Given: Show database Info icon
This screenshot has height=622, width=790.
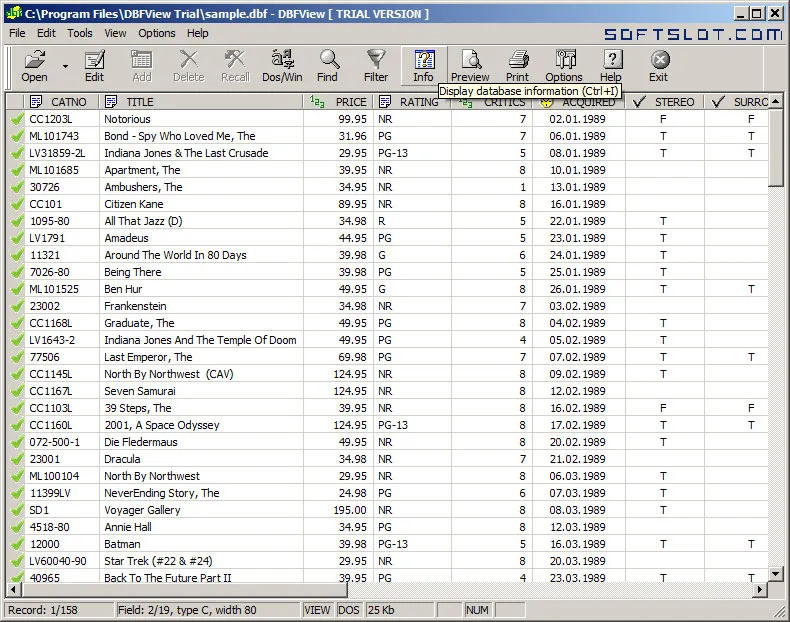Looking at the screenshot, I should click(424, 65).
